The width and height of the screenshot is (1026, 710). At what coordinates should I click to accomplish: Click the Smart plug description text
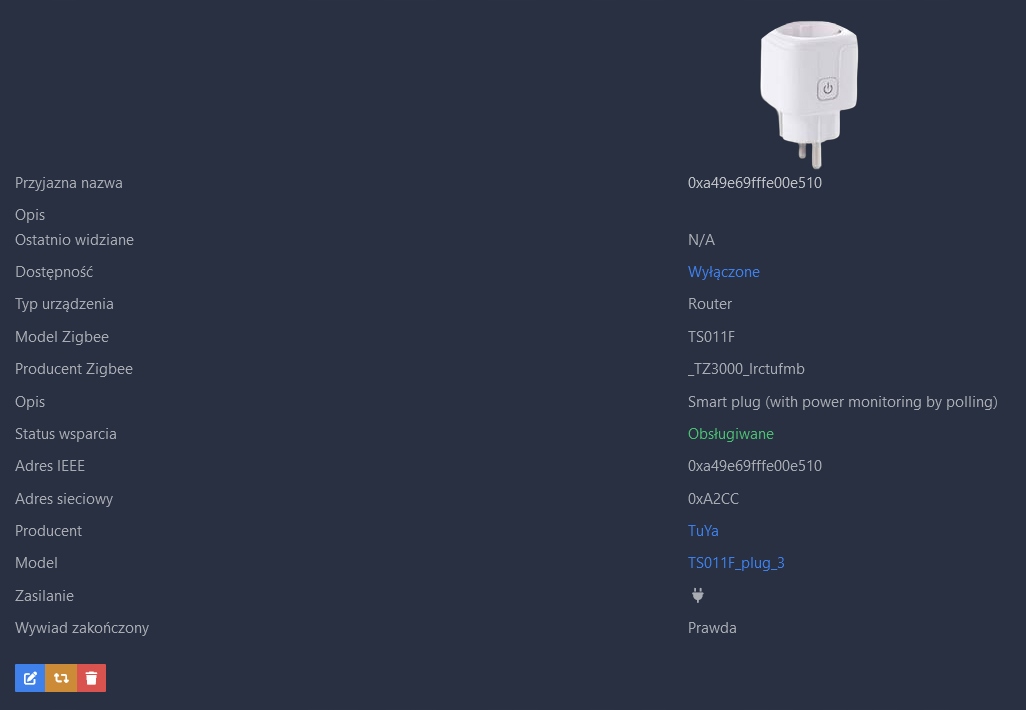[x=842, y=402]
